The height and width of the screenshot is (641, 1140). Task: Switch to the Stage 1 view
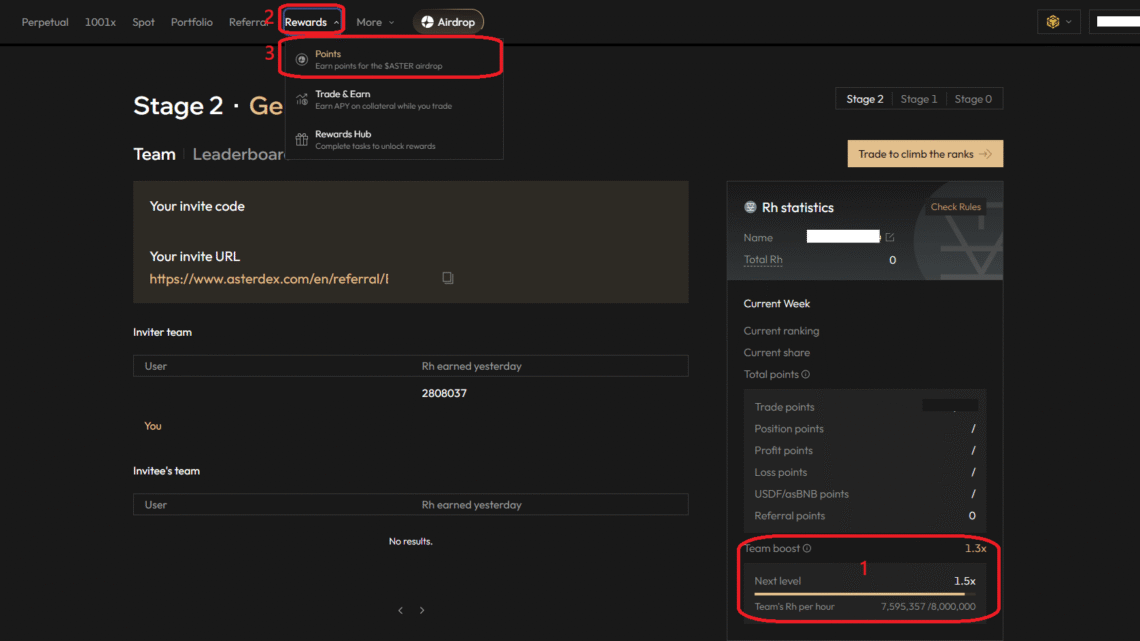click(918, 99)
